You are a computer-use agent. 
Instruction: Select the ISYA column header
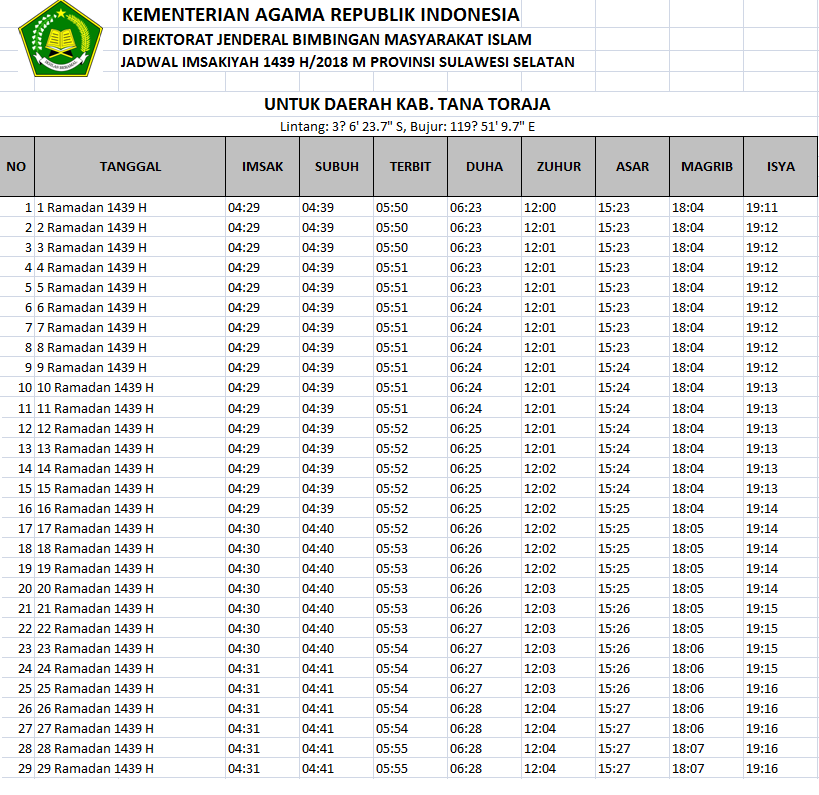780,167
